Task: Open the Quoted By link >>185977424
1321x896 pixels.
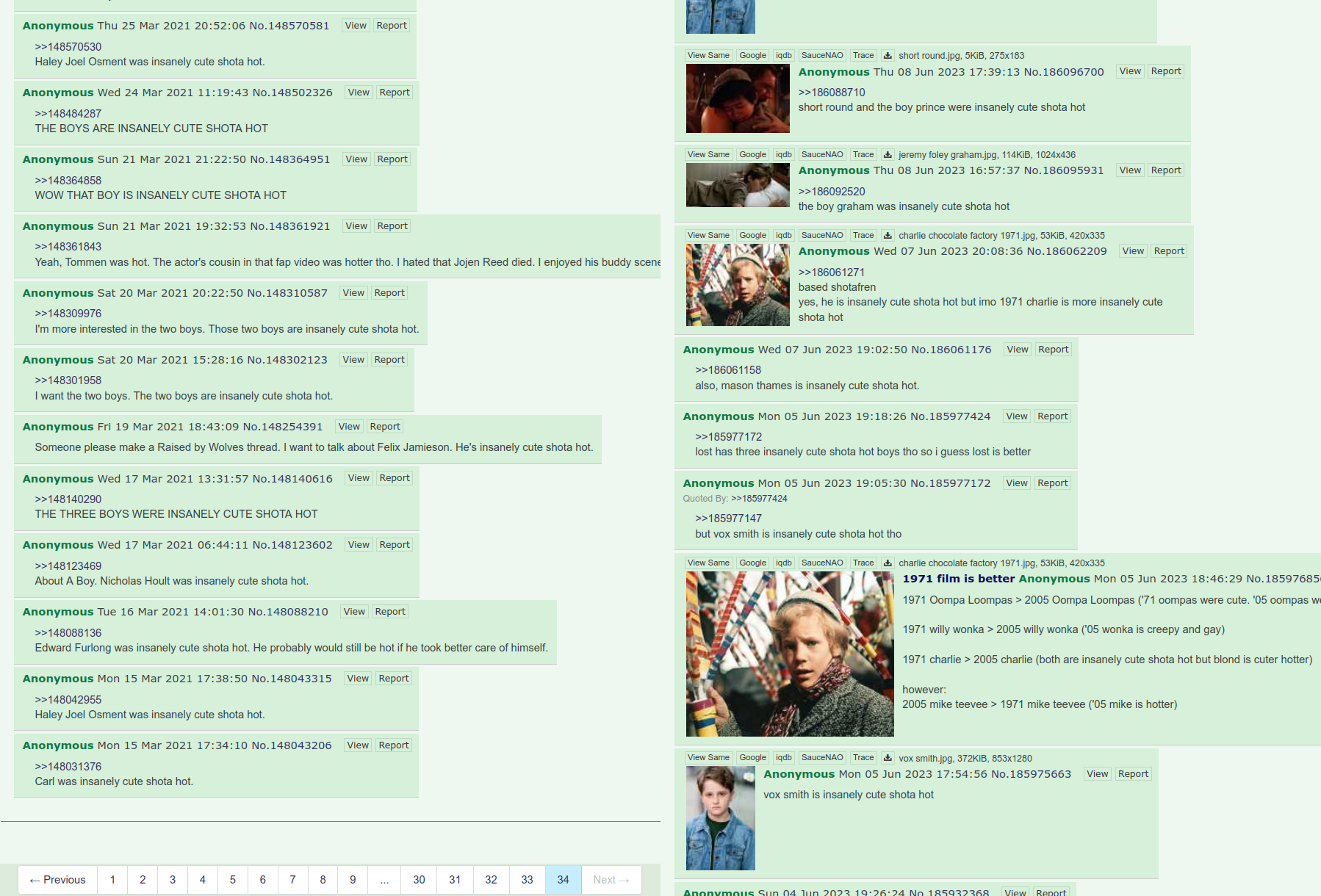Action: (759, 499)
